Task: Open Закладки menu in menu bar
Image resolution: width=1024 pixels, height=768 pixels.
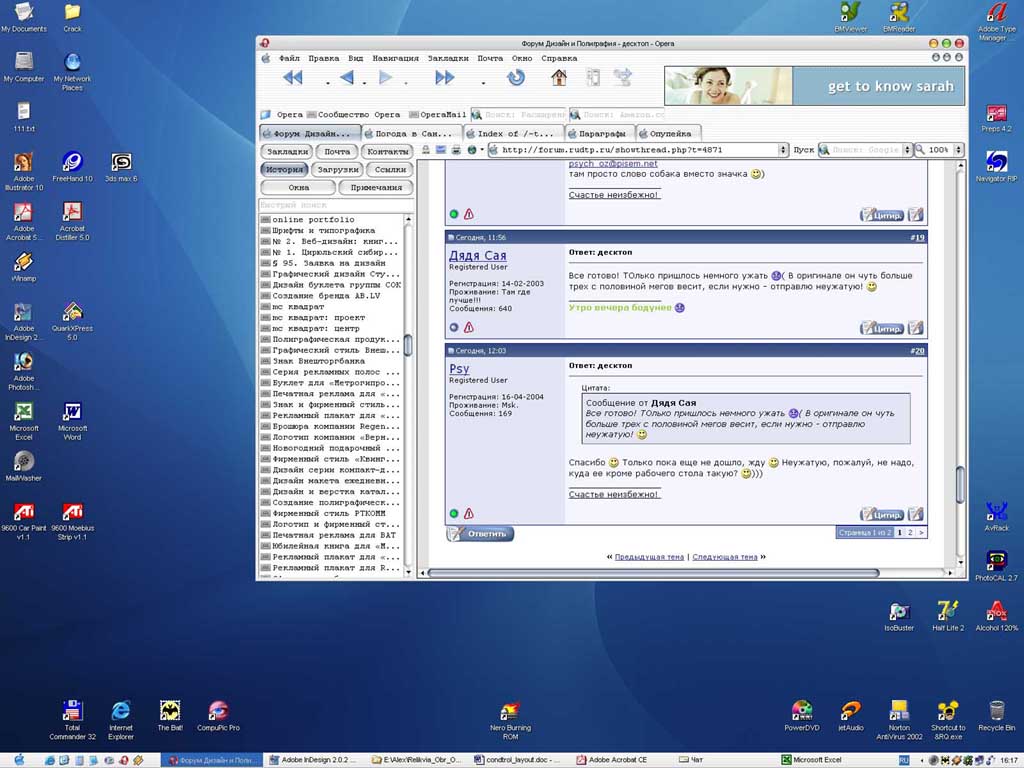Action: [448, 58]
